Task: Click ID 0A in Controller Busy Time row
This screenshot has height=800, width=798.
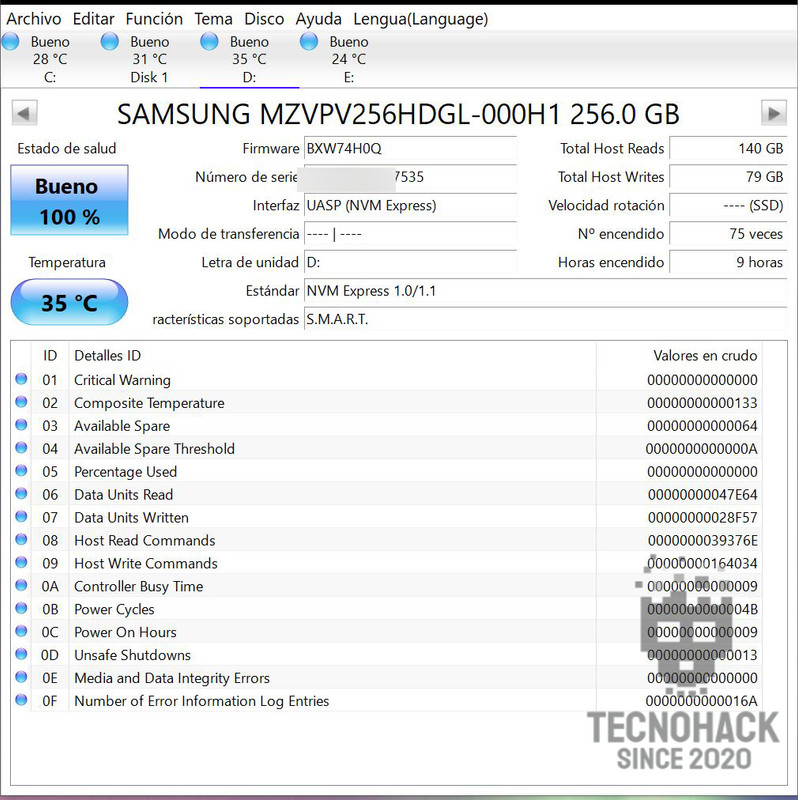Action: [50, 587]
